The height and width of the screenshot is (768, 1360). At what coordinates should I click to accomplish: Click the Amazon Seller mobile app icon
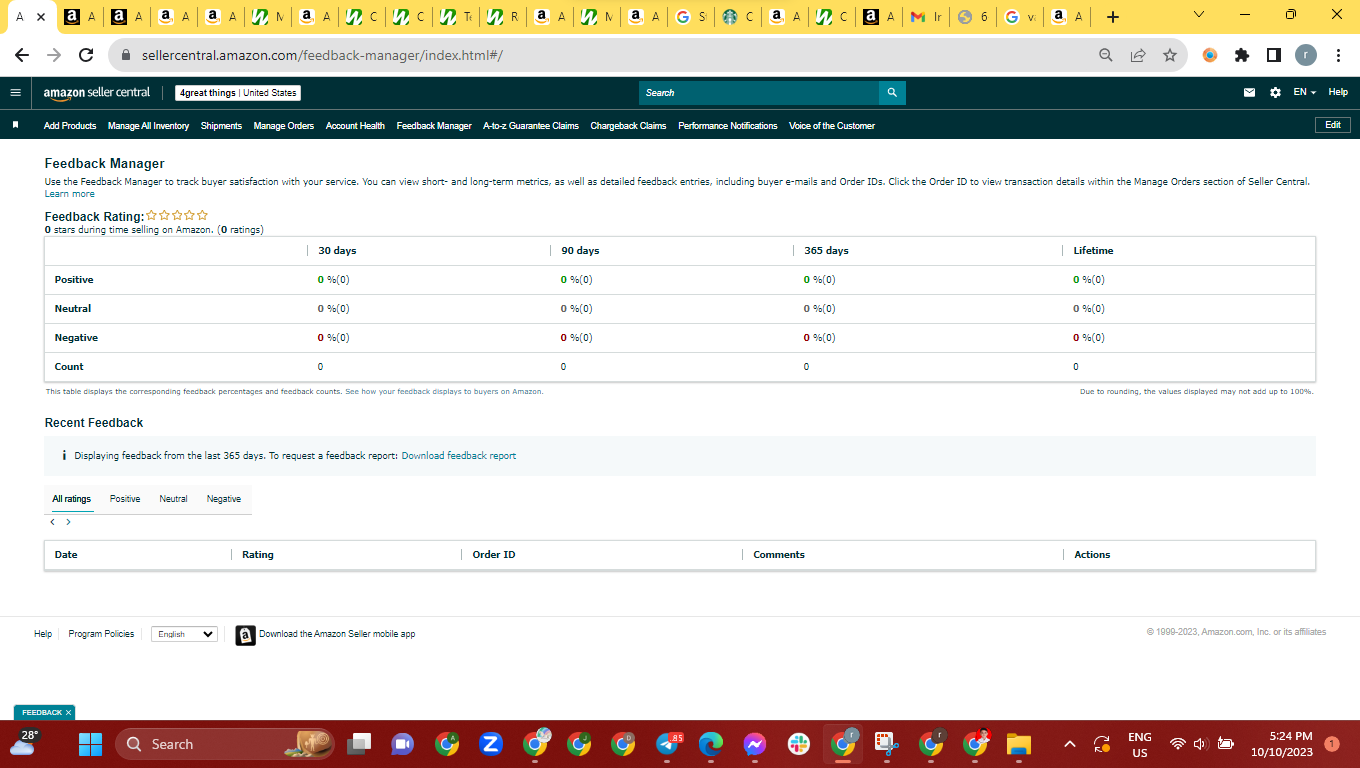pyautogui.click(x=245, y=635)
